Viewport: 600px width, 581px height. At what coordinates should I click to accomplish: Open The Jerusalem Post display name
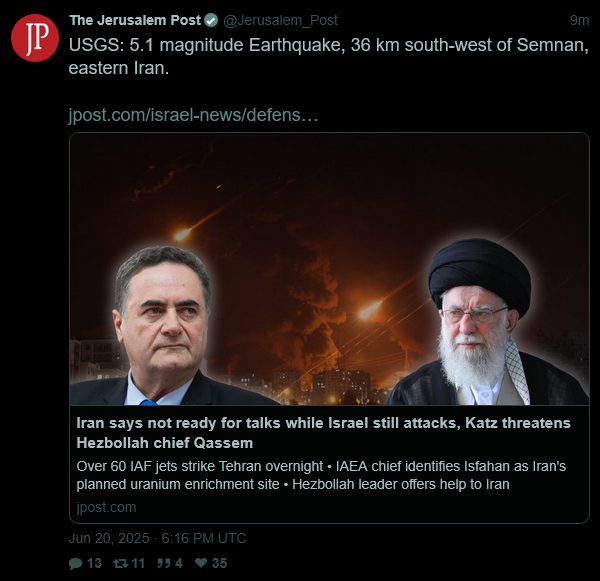coord(135,20)
